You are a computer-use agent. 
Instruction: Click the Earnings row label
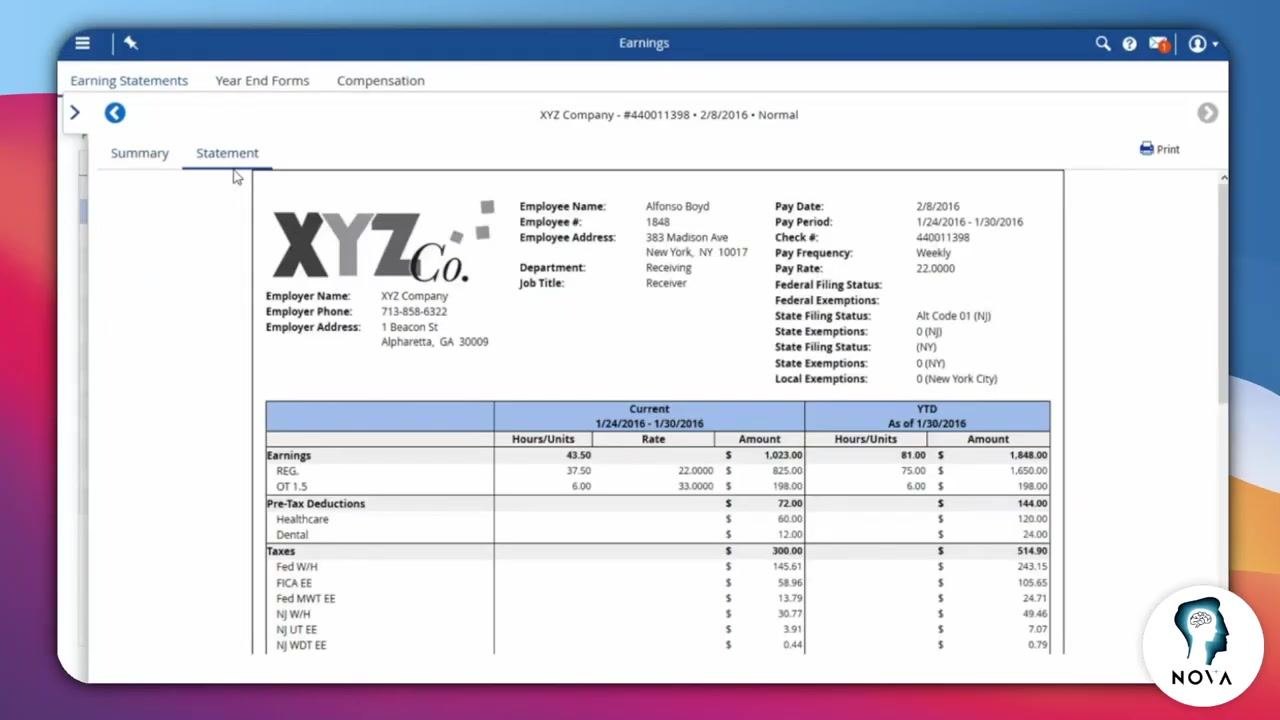[288, 455]
